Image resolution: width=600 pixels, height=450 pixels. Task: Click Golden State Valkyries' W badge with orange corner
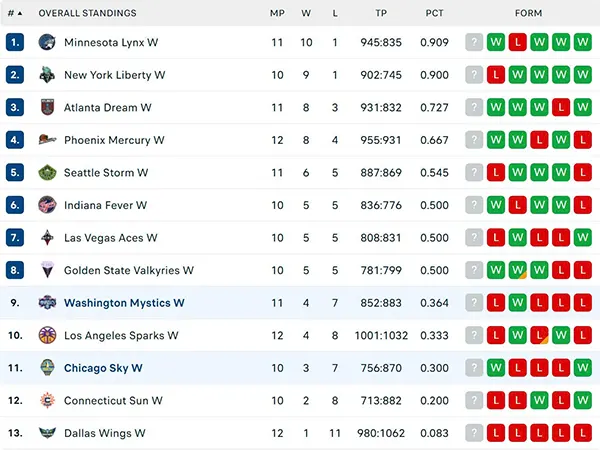pos(517,270)
